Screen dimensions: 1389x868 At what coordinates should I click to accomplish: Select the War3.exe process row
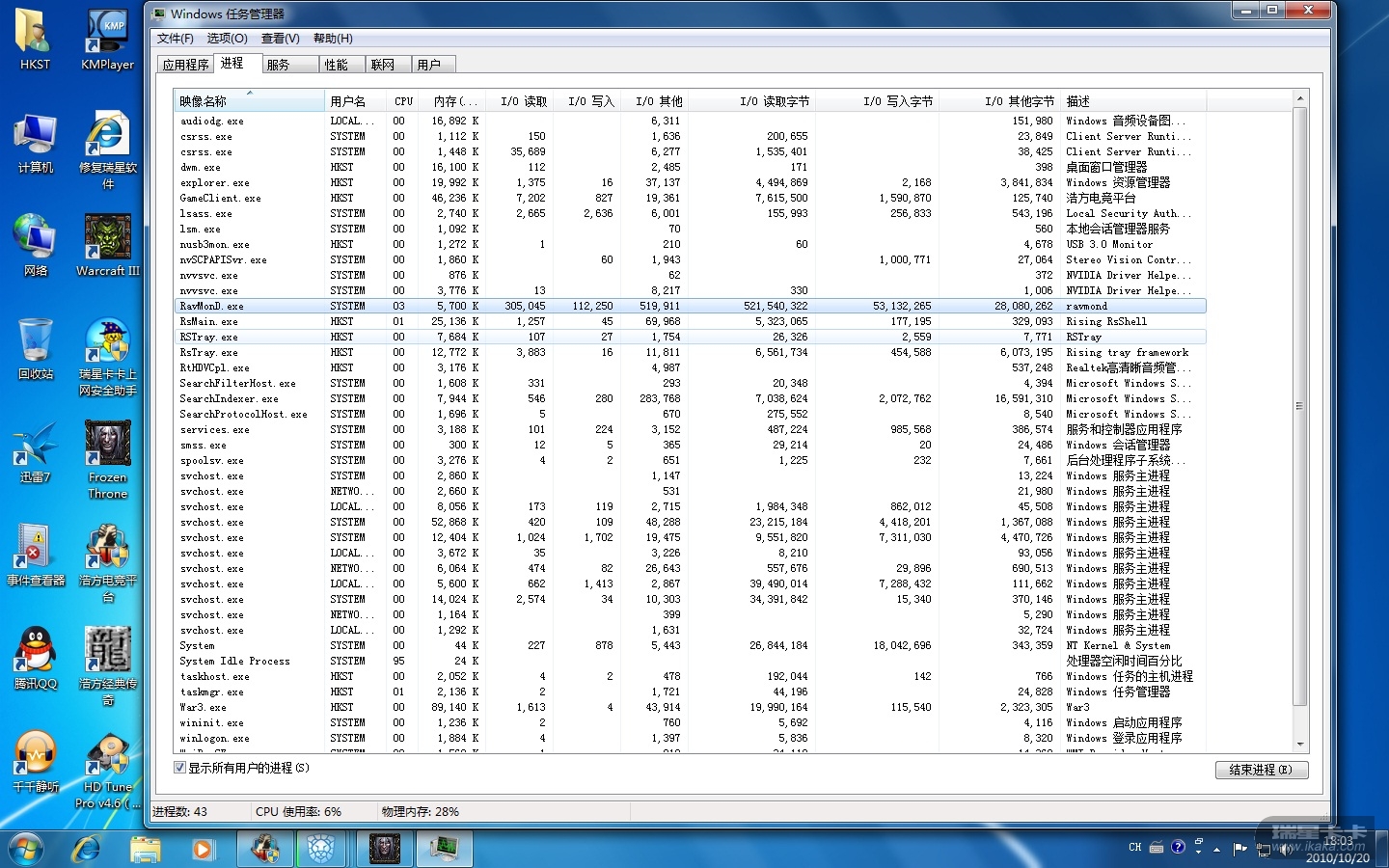click(691, 707)
